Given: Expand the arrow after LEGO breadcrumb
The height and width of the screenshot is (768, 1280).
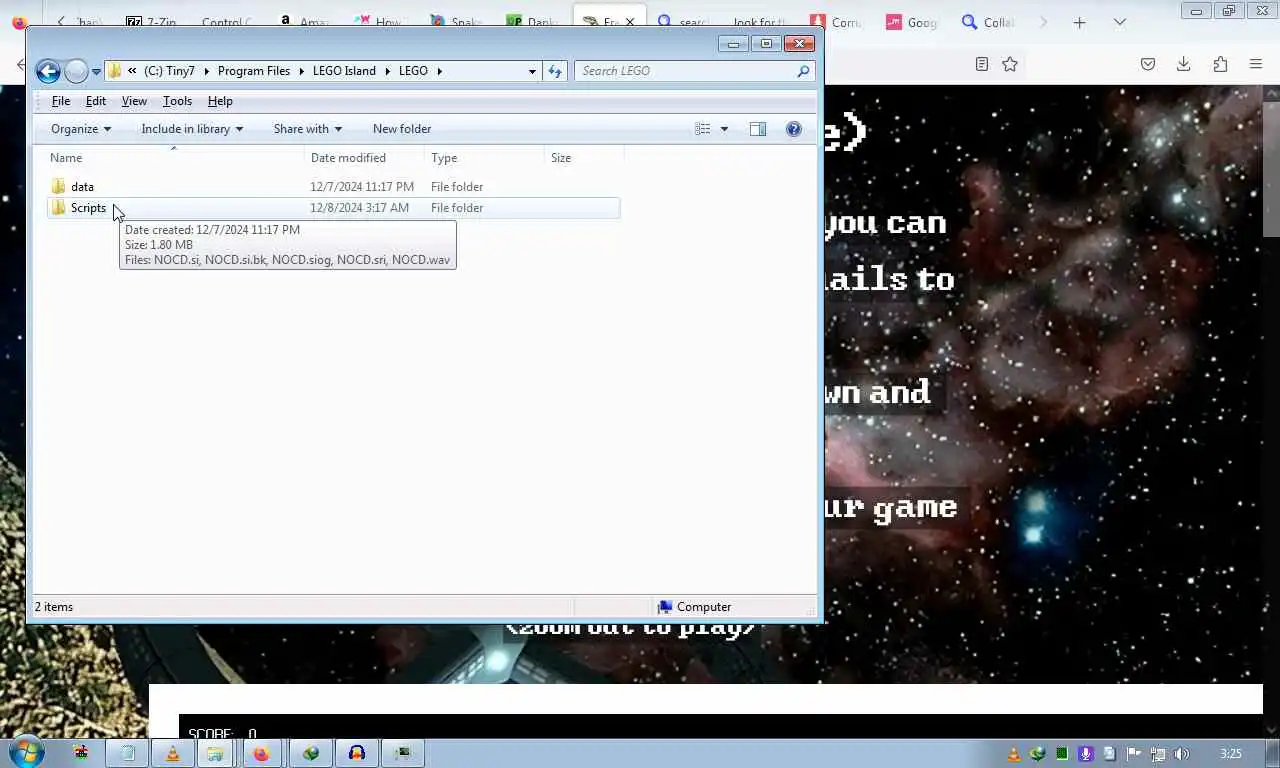Looking at the screenshot, I should [439, 71].
